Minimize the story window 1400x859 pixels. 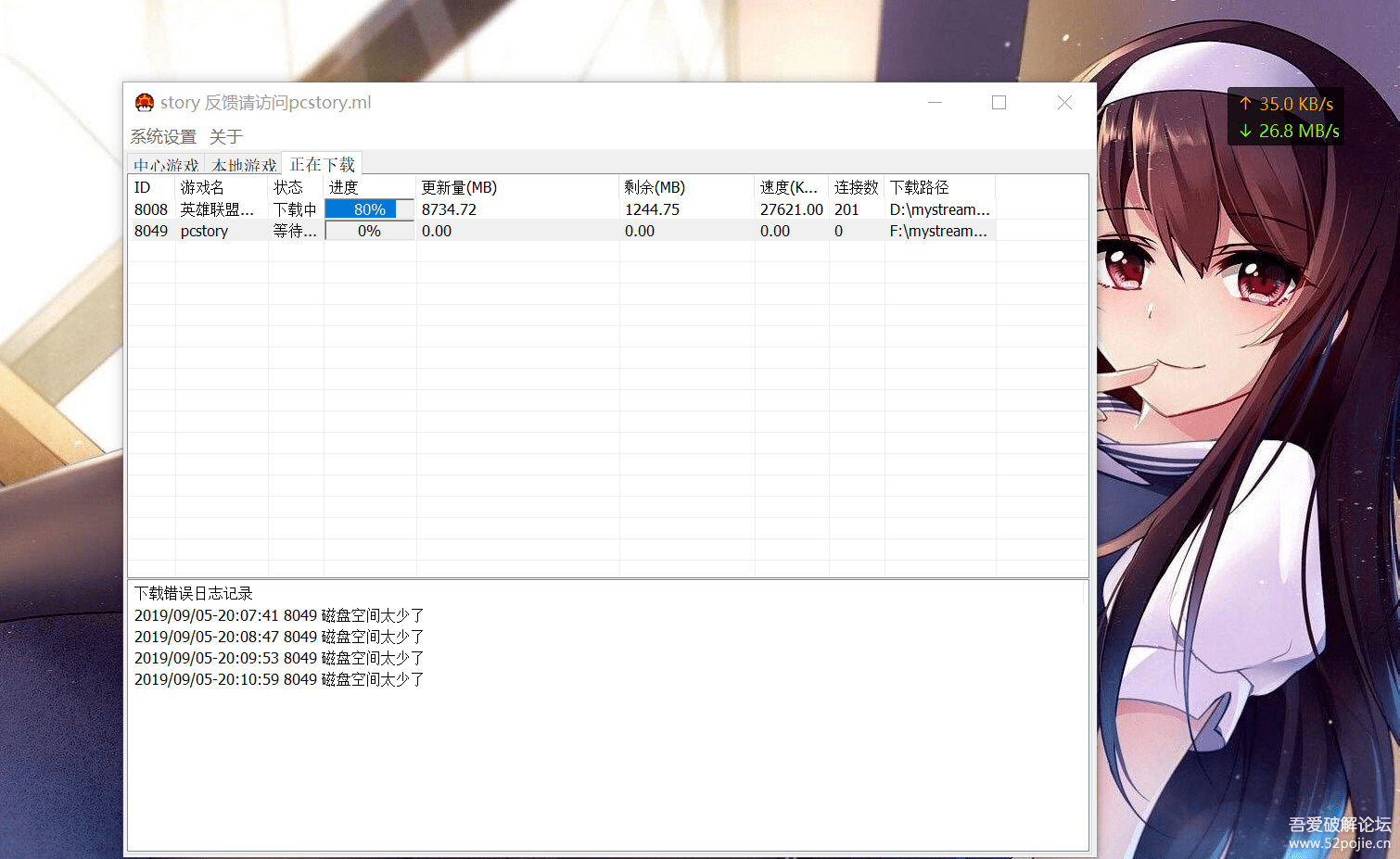tap(935, 102)
